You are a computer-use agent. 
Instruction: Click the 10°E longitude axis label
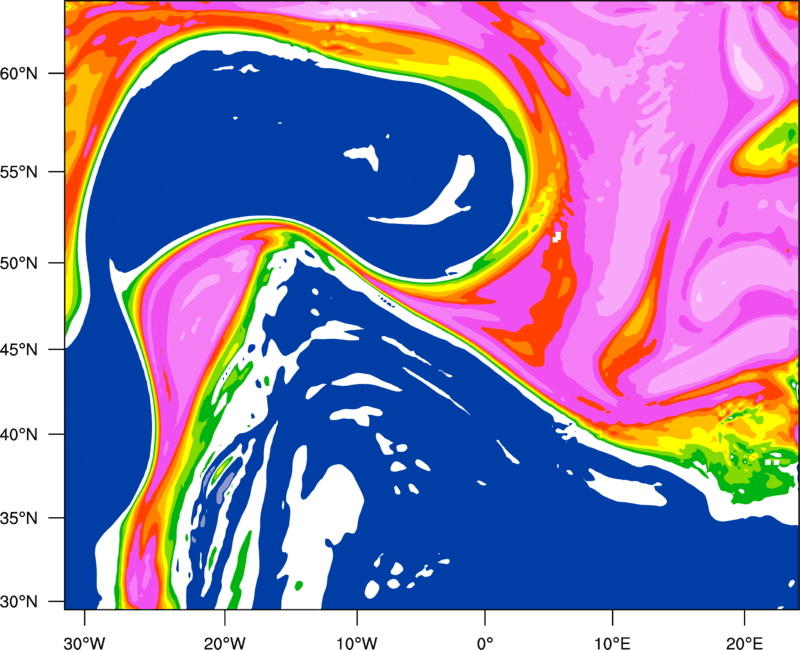click(612, 643)
